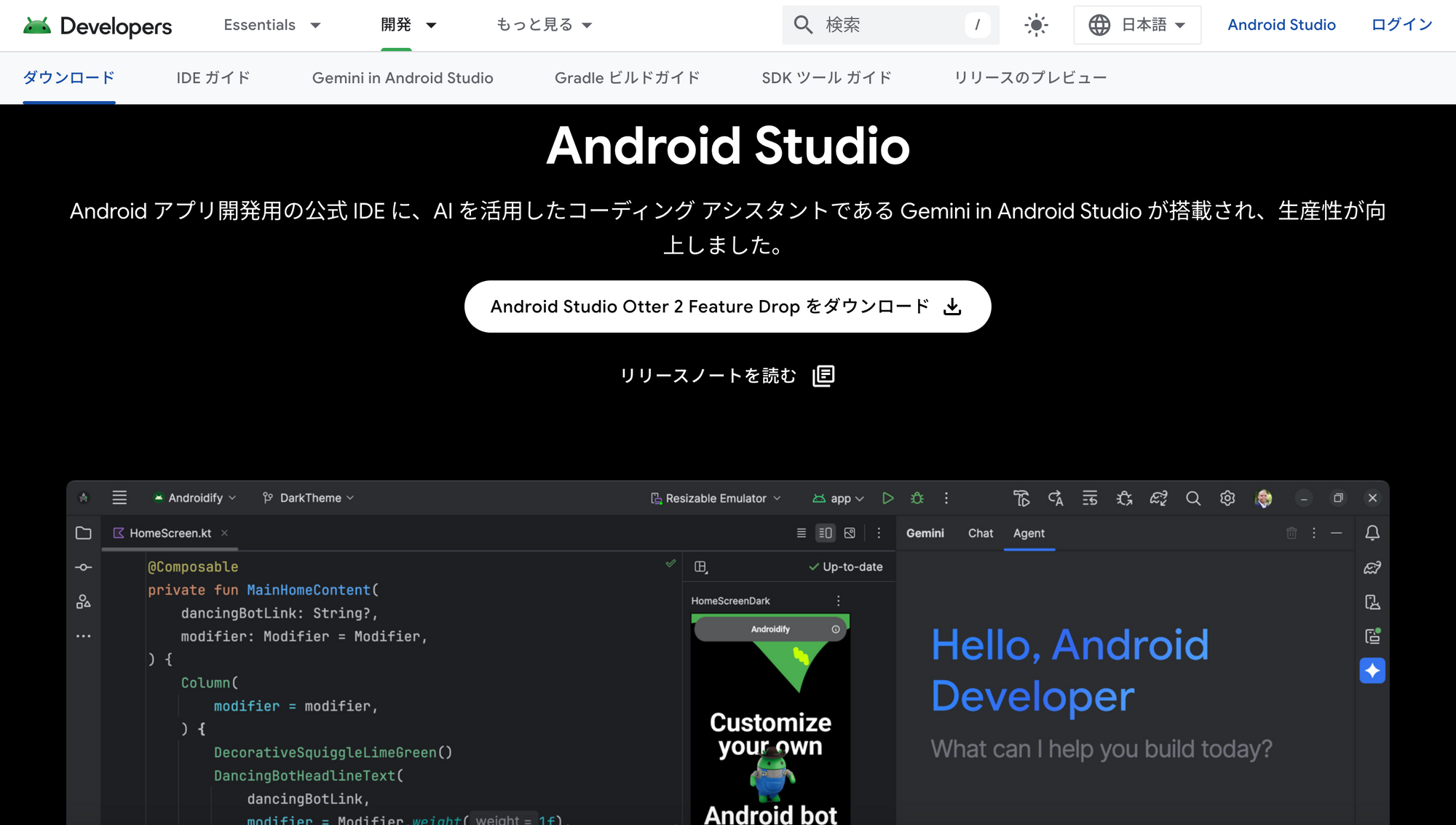The width and height of the screenshot is (1456, 825).
Task: Open the Project tool window folder icon
Action: pos(84,533)
